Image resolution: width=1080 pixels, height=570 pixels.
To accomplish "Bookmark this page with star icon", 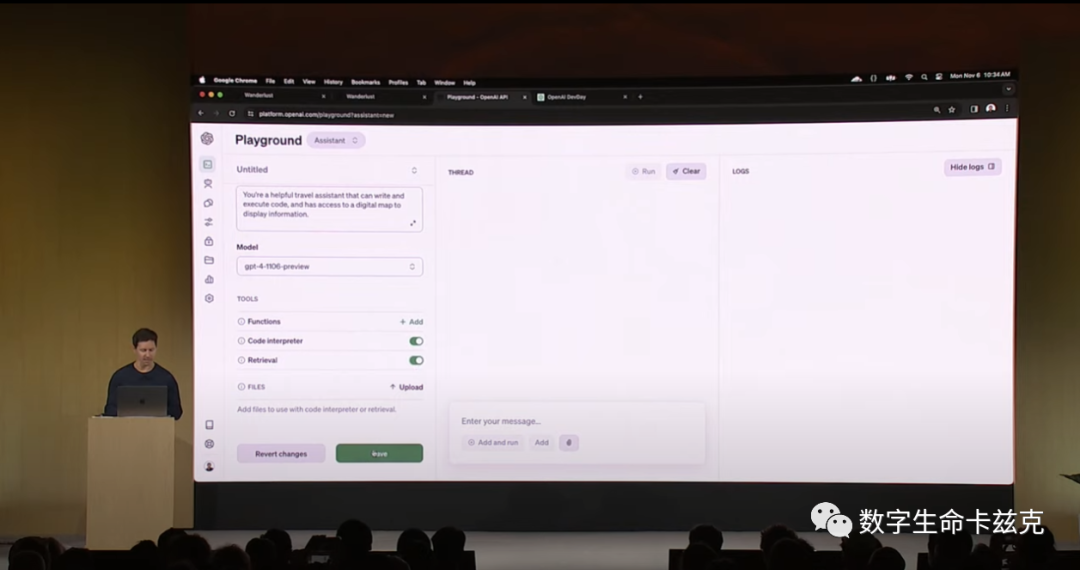I will 952,109.
